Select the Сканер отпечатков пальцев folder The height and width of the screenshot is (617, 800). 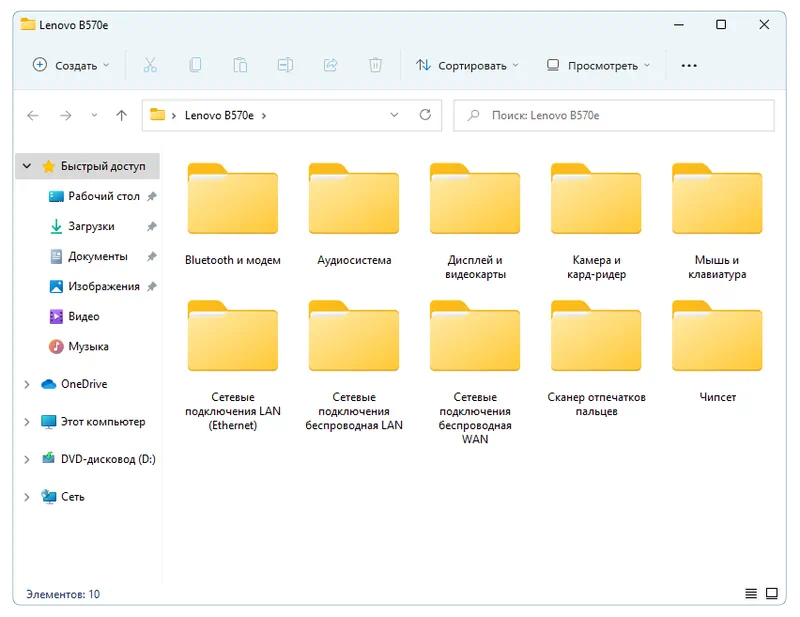coord(596,359)
